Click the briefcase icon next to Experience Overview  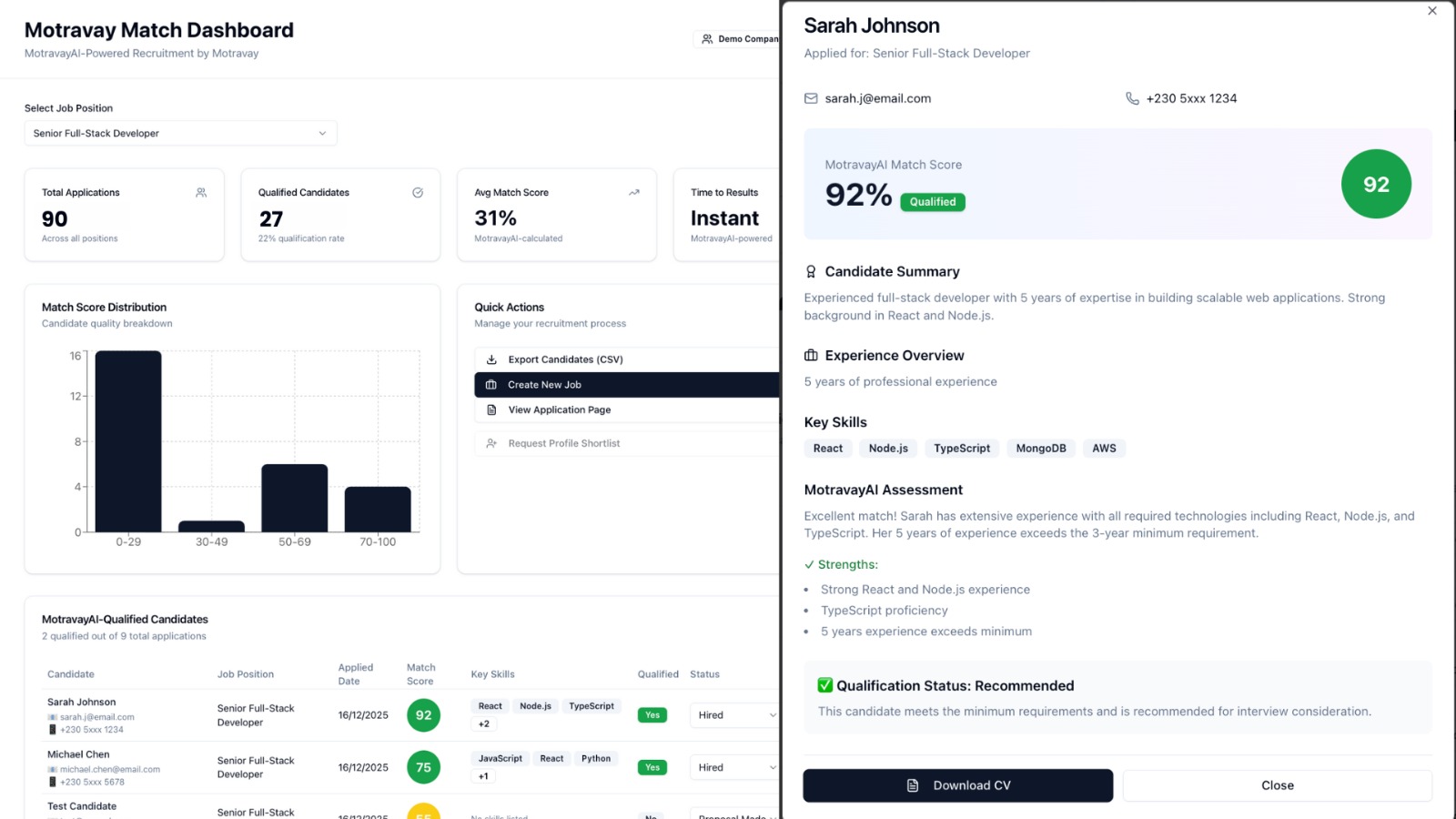pos(810,355)
